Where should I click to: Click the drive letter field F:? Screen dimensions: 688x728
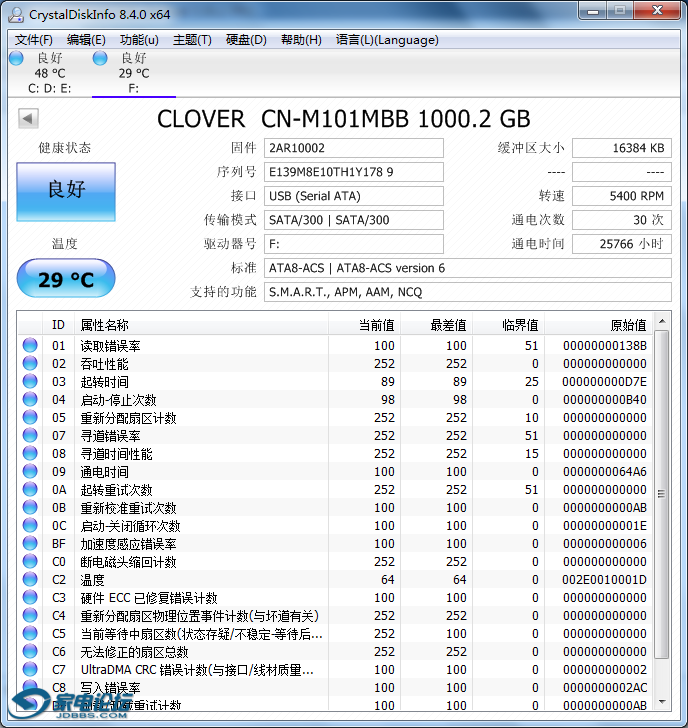[353, 244]
